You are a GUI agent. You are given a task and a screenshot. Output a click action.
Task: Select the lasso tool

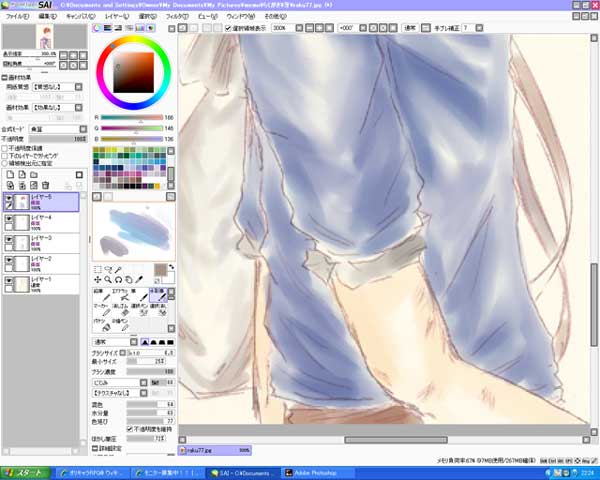108,269
